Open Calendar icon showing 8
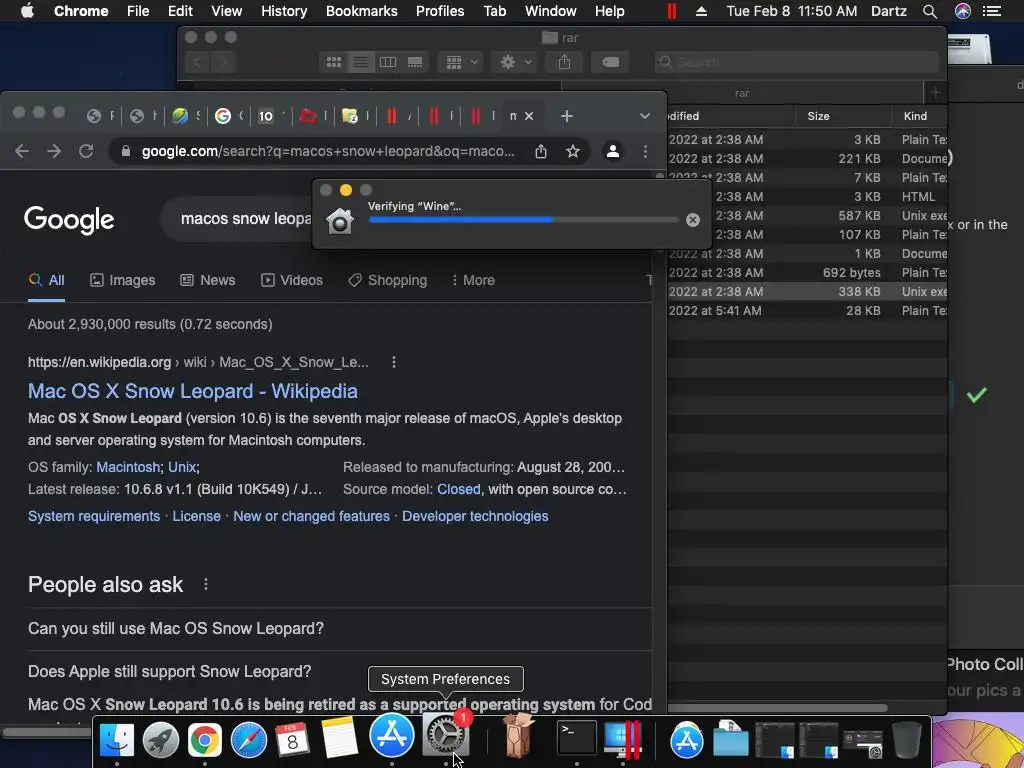Viewport: 1024px width, 768px height. click(x=292, y=739)
